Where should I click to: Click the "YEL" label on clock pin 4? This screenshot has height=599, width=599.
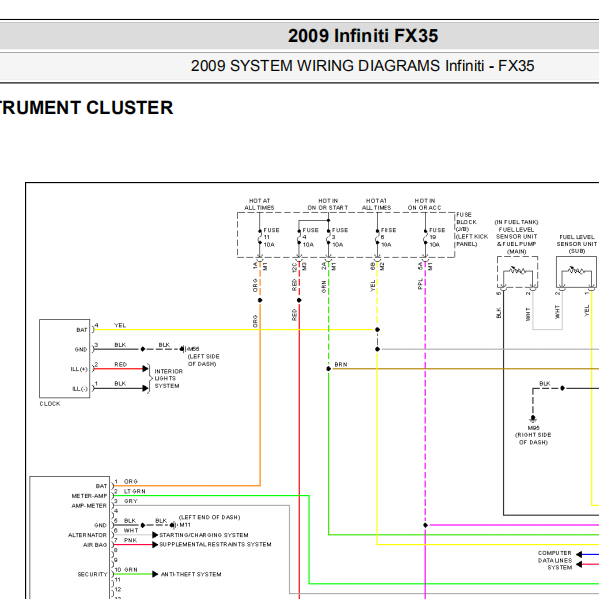coord(120,325)
